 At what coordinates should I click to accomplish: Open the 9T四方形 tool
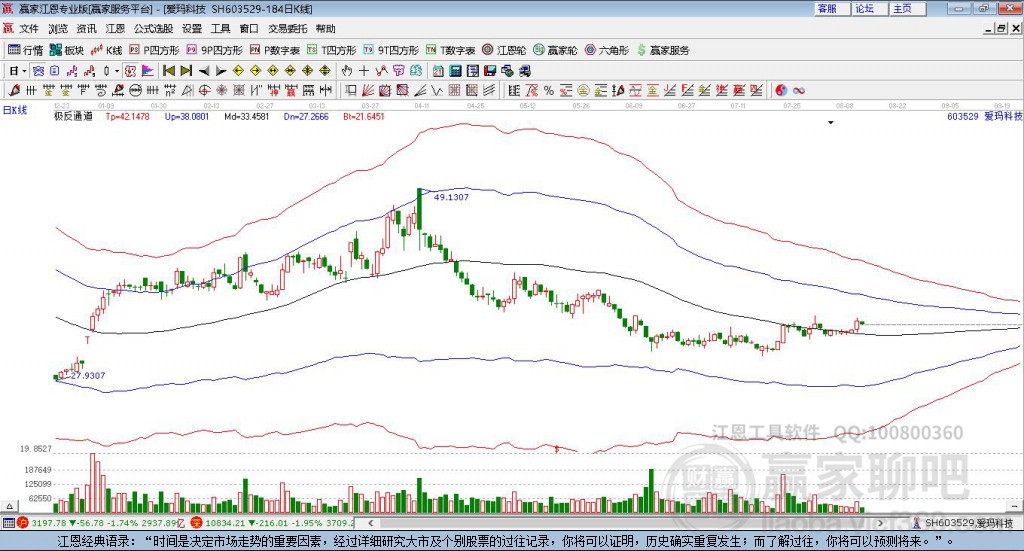[x=391, y=50]
